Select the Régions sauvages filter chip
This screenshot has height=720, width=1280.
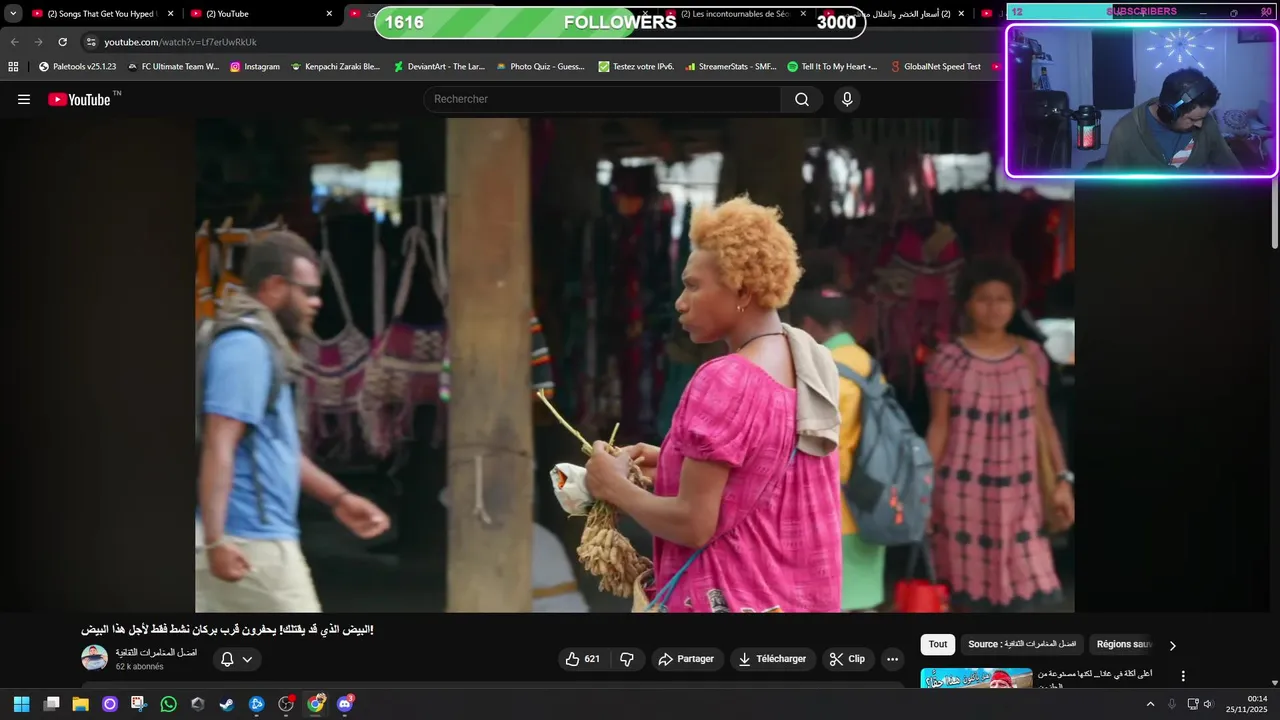point(1124,645)
